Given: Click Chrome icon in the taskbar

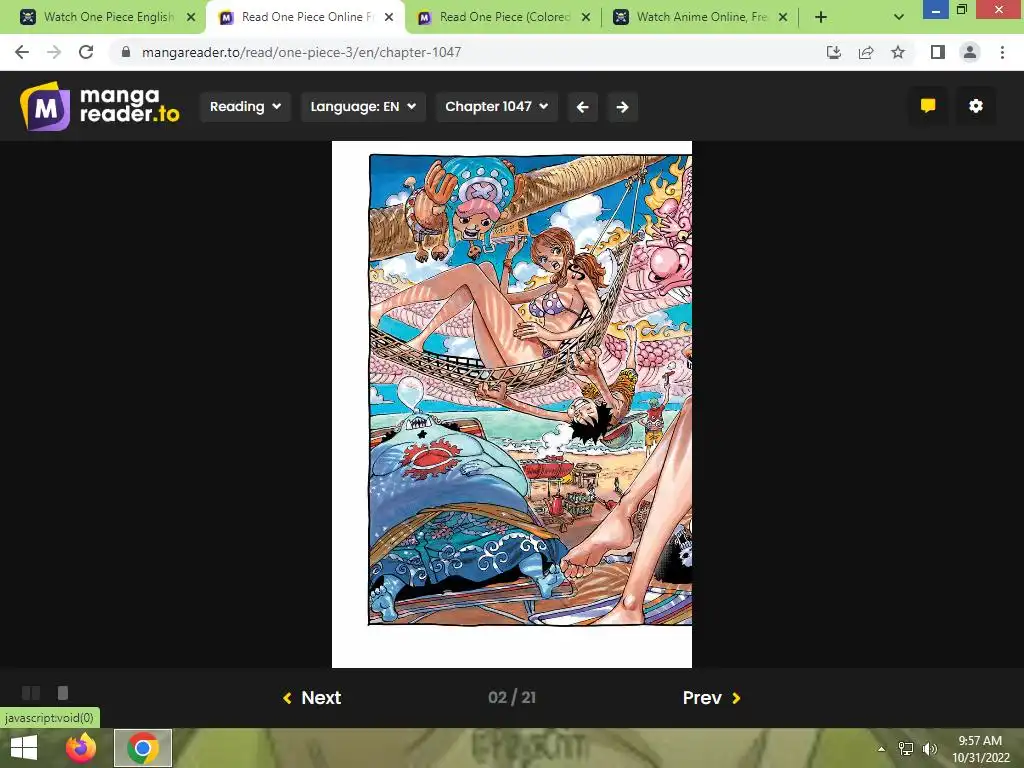Looking at the screenshot, I should pos(143,748).
